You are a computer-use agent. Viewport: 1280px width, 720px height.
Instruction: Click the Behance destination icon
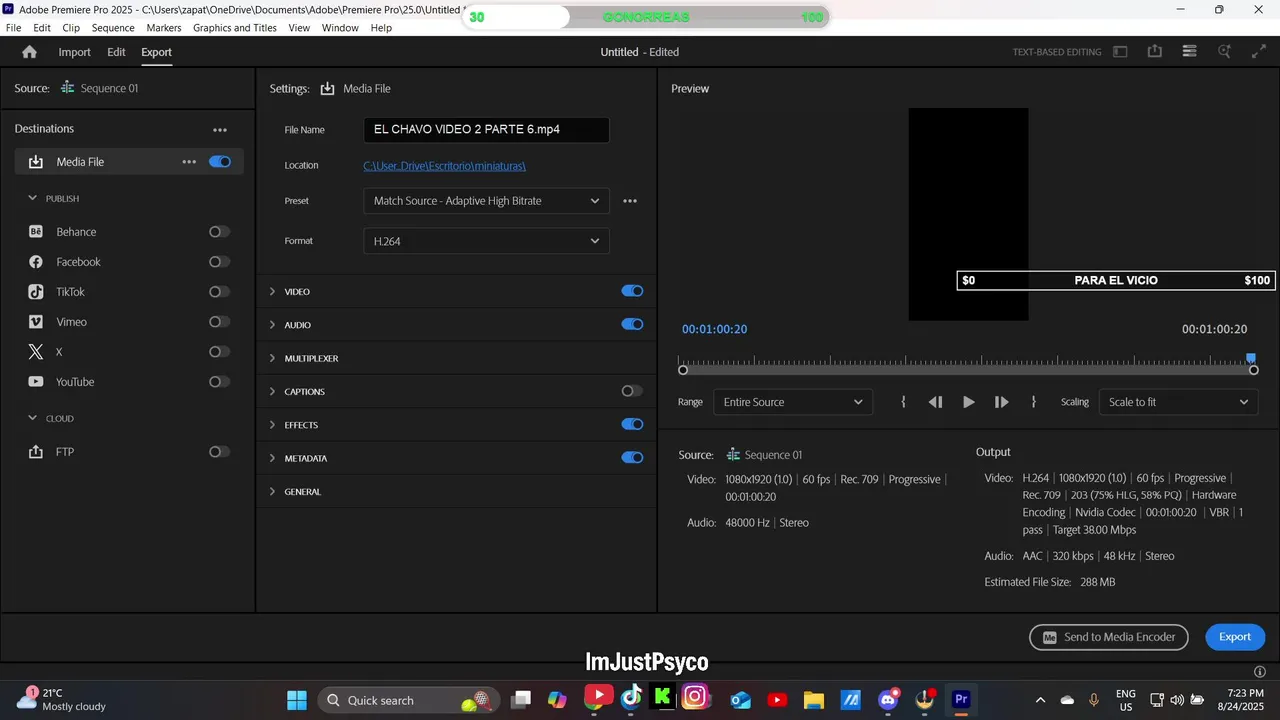point(36,232)
